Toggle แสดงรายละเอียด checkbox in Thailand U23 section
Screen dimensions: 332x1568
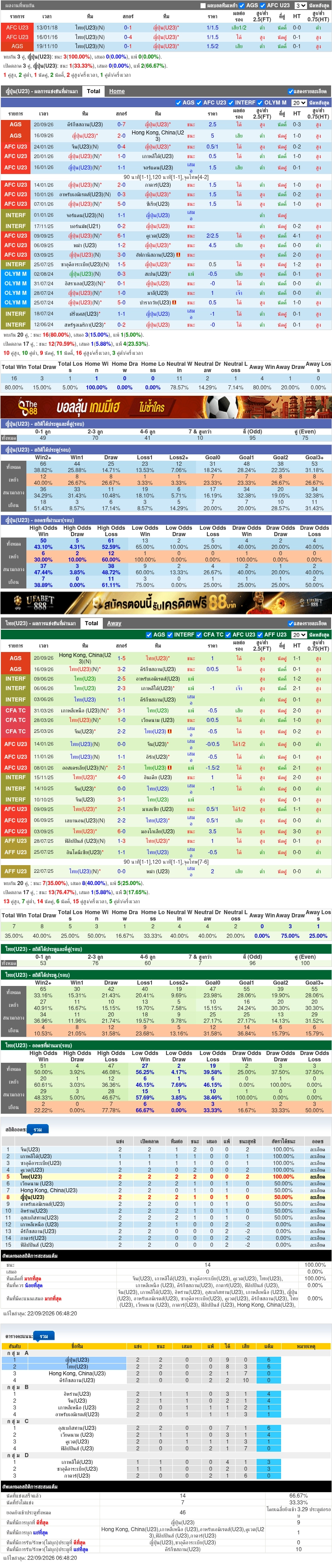[x=291, y=623]
